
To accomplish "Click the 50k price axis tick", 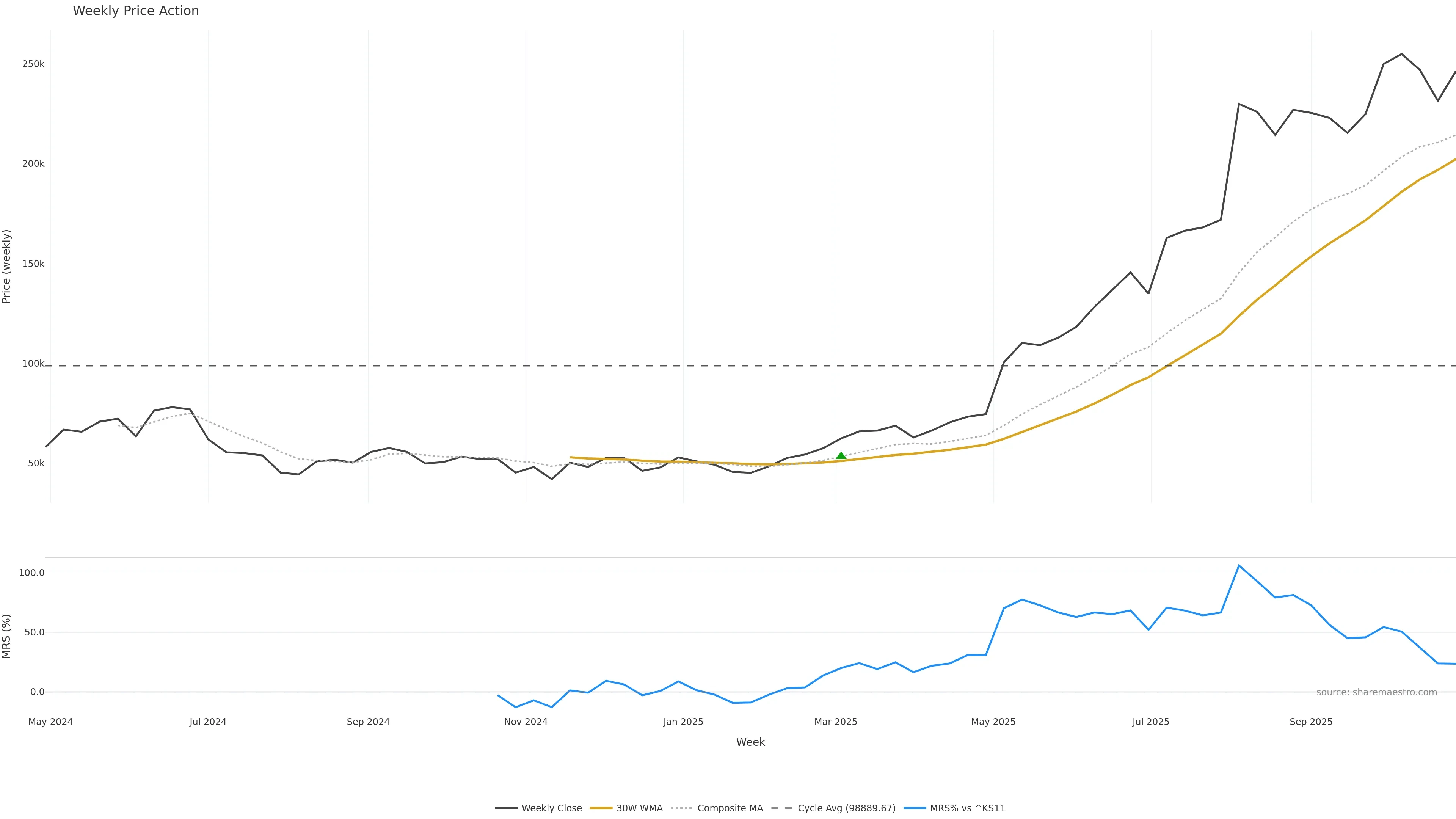I will [36, 463].
